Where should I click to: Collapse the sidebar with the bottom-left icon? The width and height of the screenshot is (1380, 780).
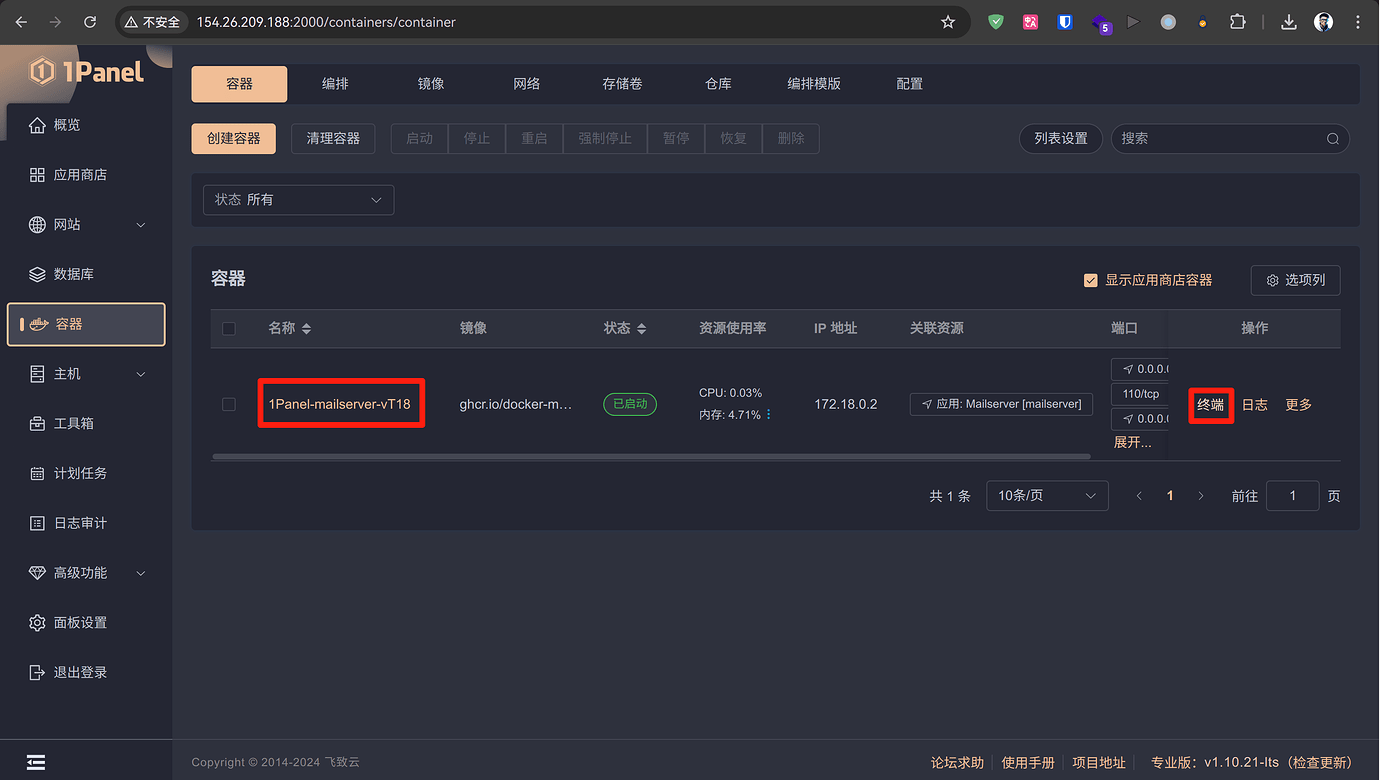pyautogui.click(x=36, y=762)
